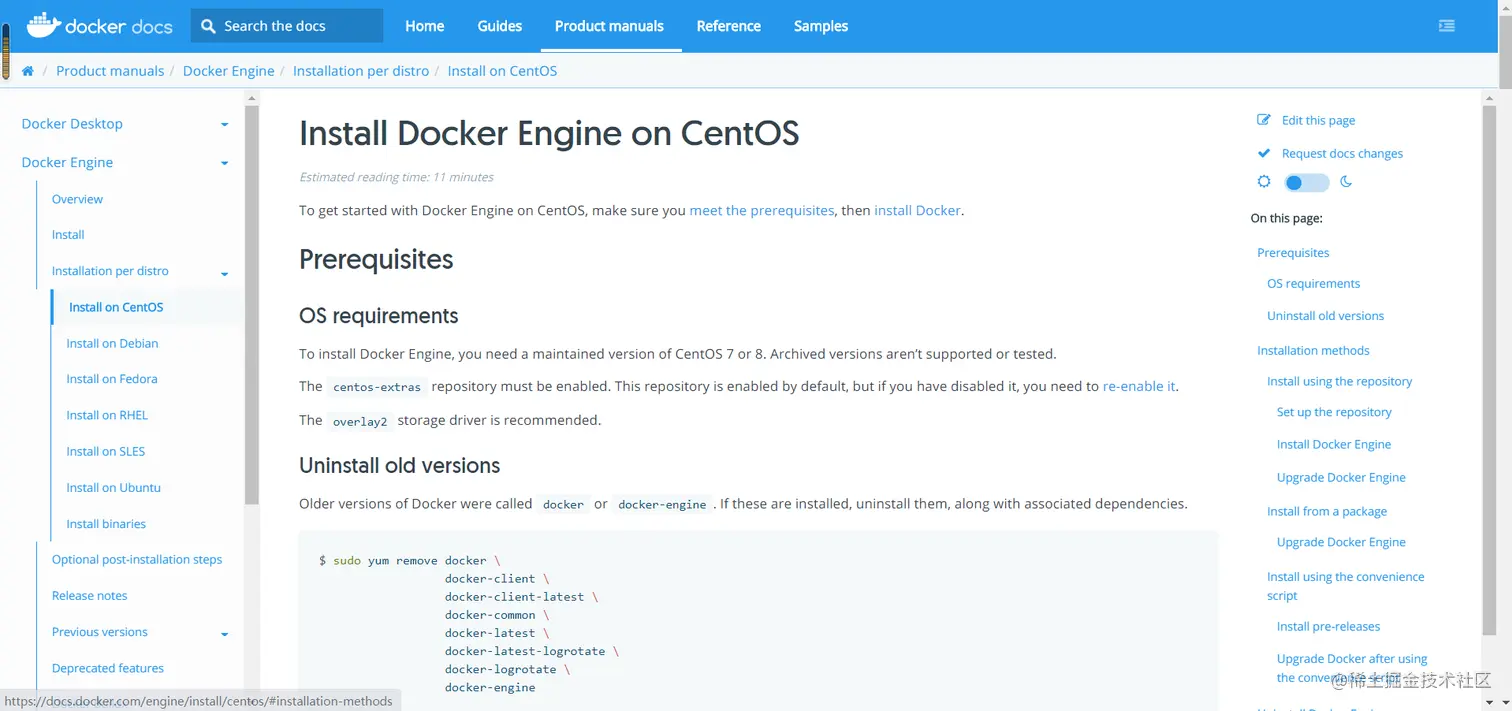Click the moon dark-mode icon

[x=1346, y=182]
